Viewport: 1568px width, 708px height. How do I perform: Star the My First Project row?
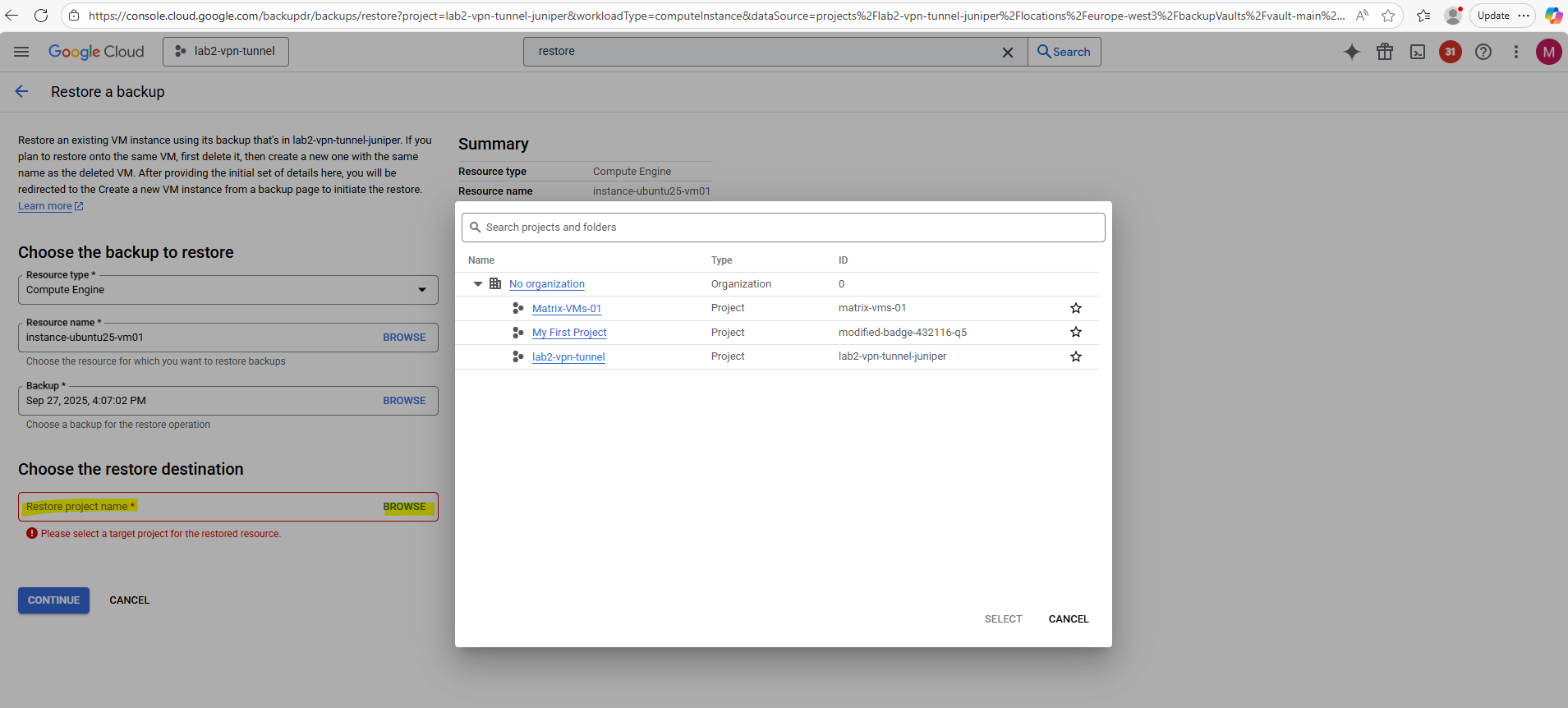tap(1076, 332)
